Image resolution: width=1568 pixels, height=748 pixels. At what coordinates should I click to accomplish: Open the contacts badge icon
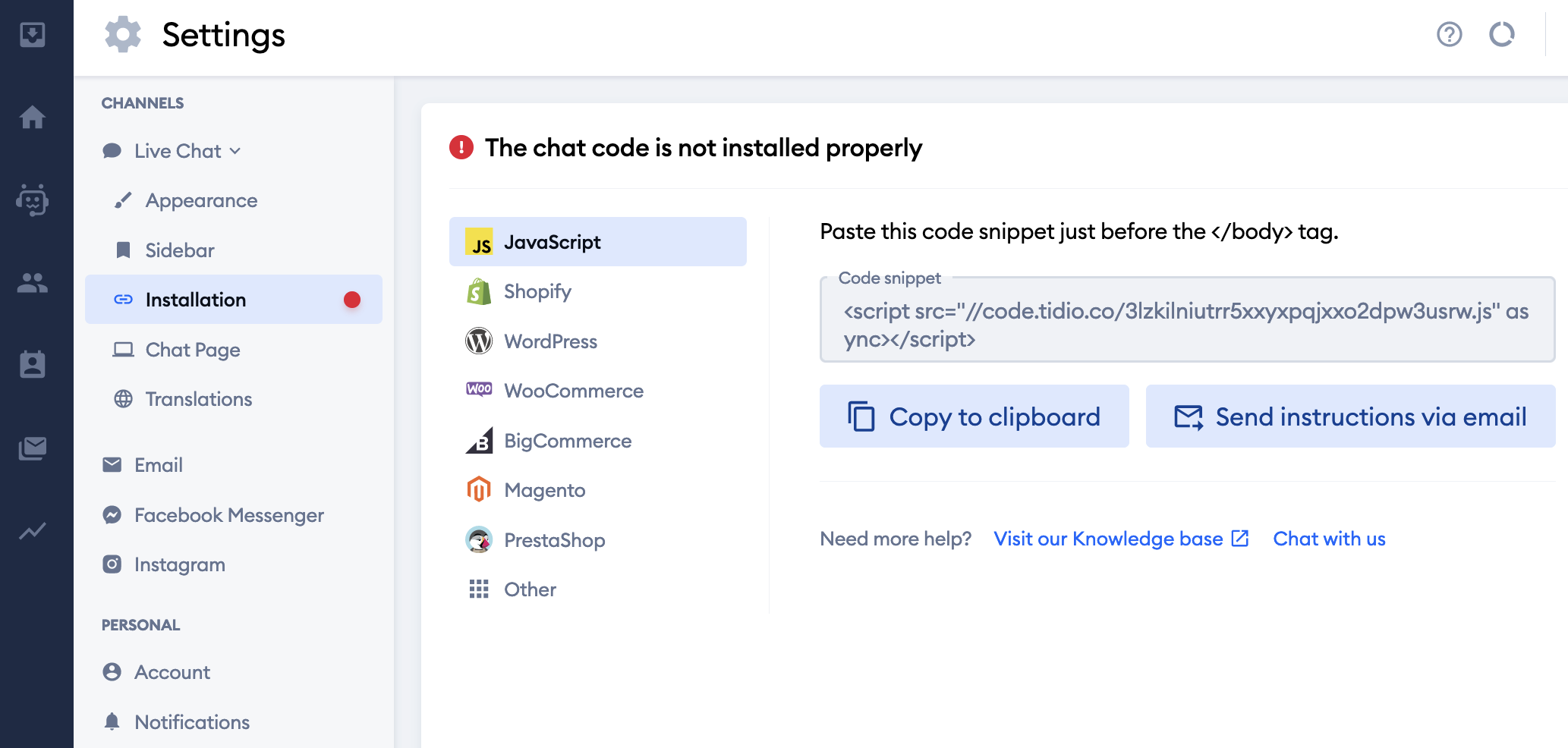(33, 364)
